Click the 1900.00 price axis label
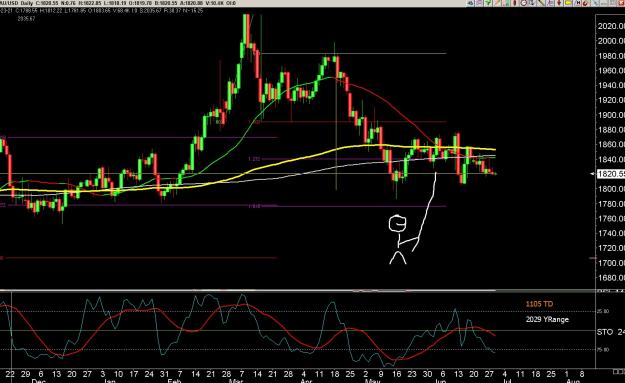The width and height of the screenshot is (625, 383). (611, 115)
